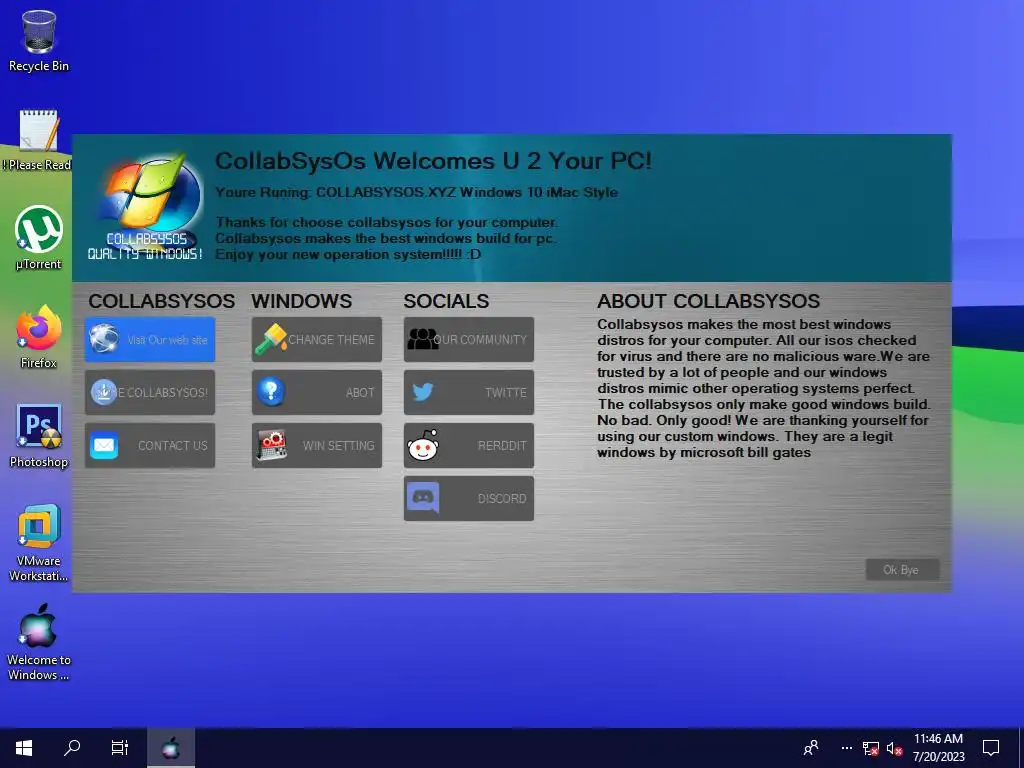The image size is (1024, 768).
Task: Open the People icon in the tray
Action: [811, 748]
